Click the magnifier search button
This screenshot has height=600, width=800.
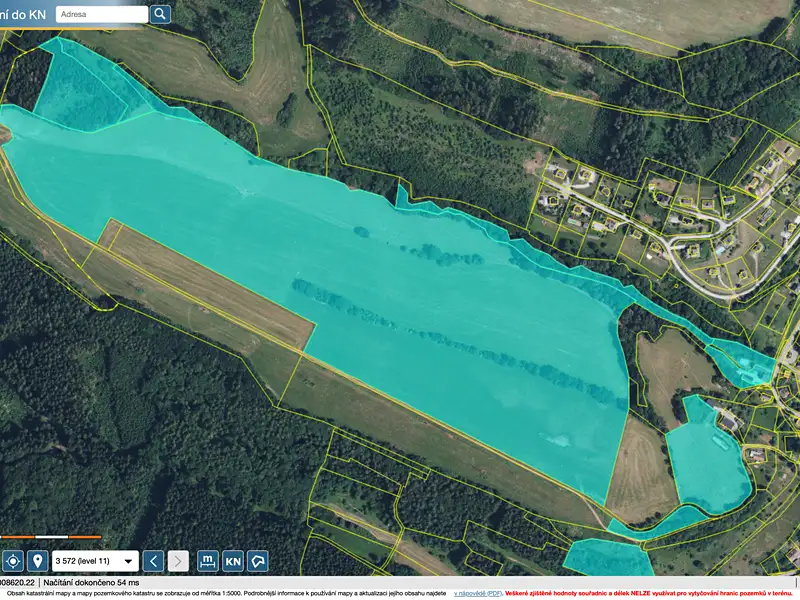click(160, 14)
